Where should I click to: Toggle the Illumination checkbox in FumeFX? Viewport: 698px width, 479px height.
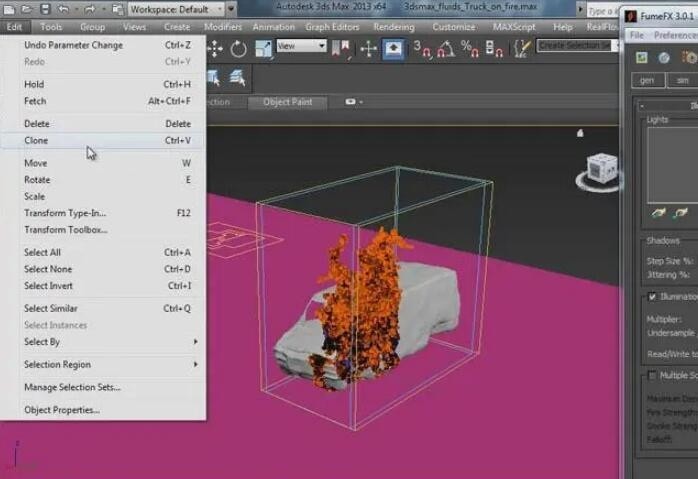coord(652,297)
